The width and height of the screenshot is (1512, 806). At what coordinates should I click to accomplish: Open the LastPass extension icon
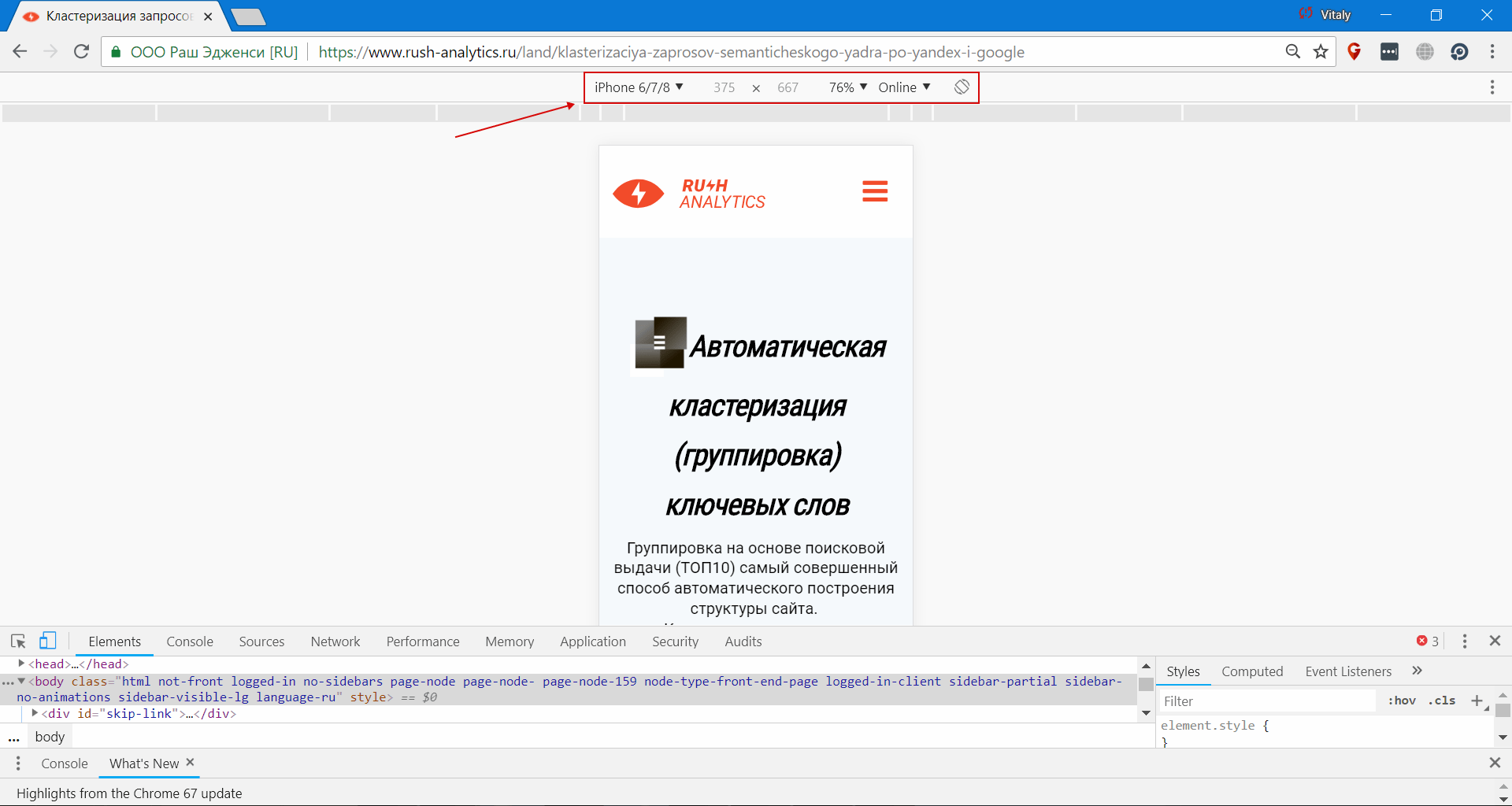(x=1389, y=51)
